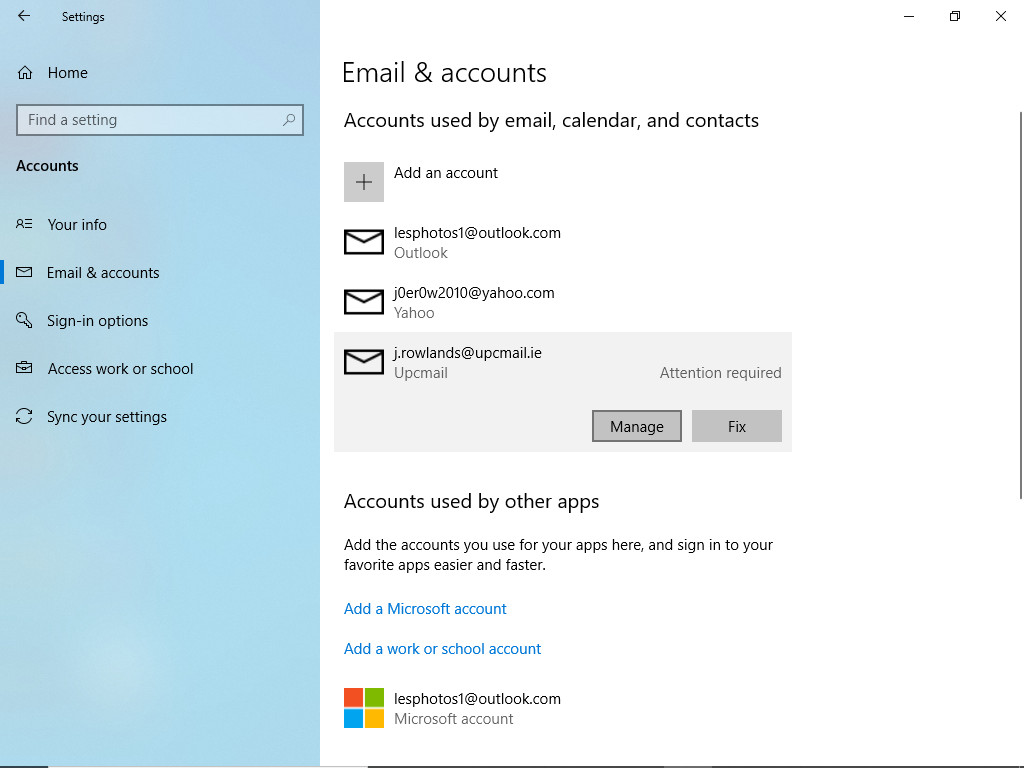Select the search magnifier icon in Find a setting
The height and width of the screenshot is (768, 1024).
[289, 120]
